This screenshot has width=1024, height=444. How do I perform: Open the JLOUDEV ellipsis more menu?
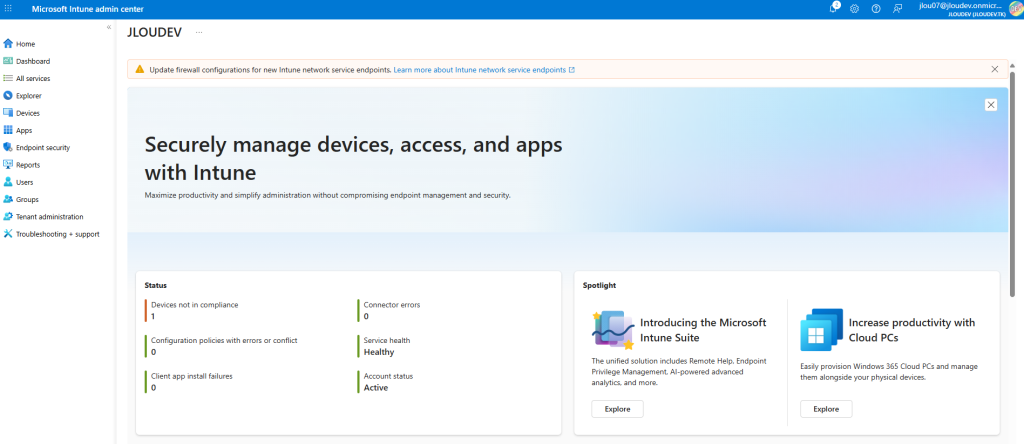[199, 33]
